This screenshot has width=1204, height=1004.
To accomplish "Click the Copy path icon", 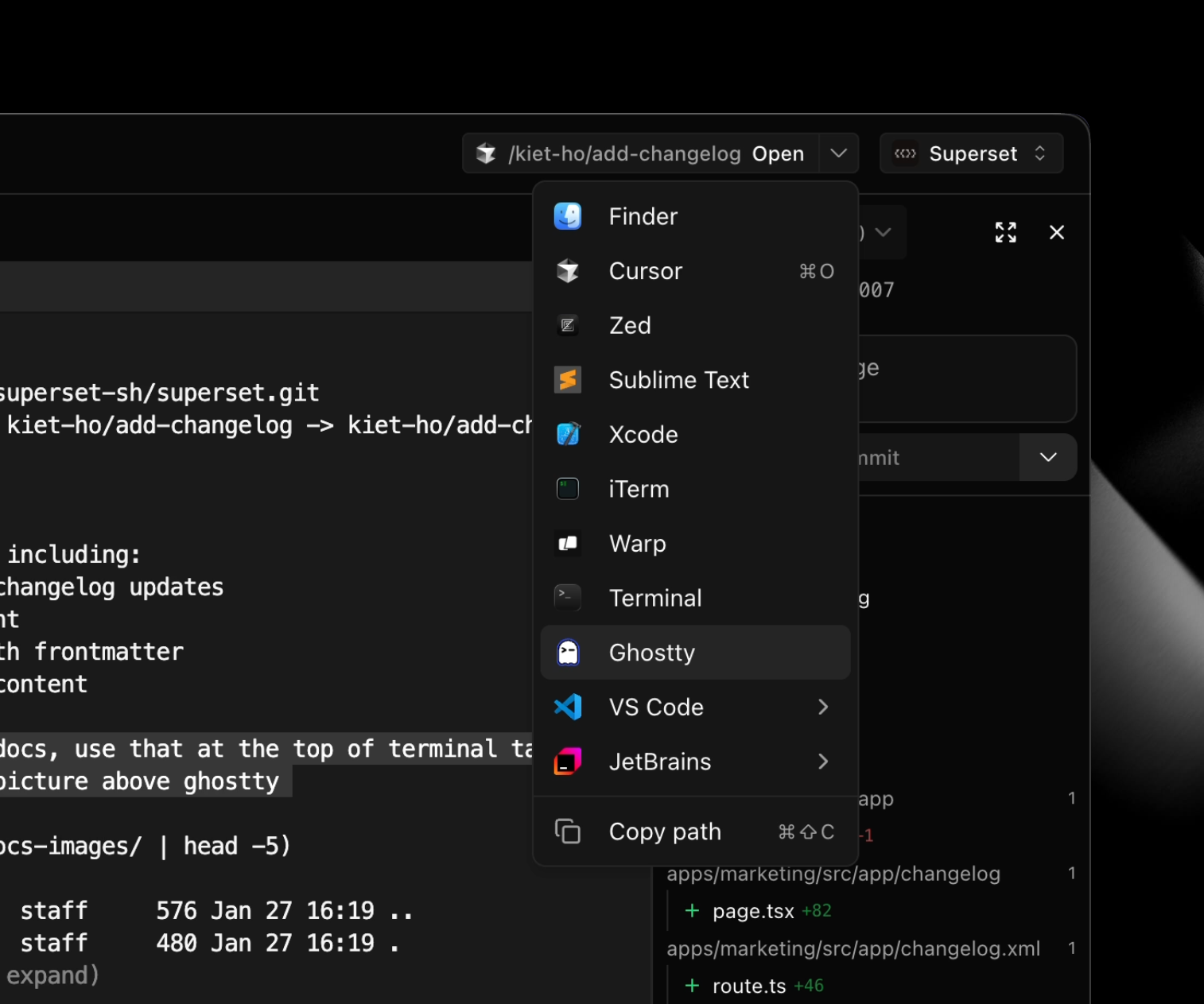I will [568, 831].
